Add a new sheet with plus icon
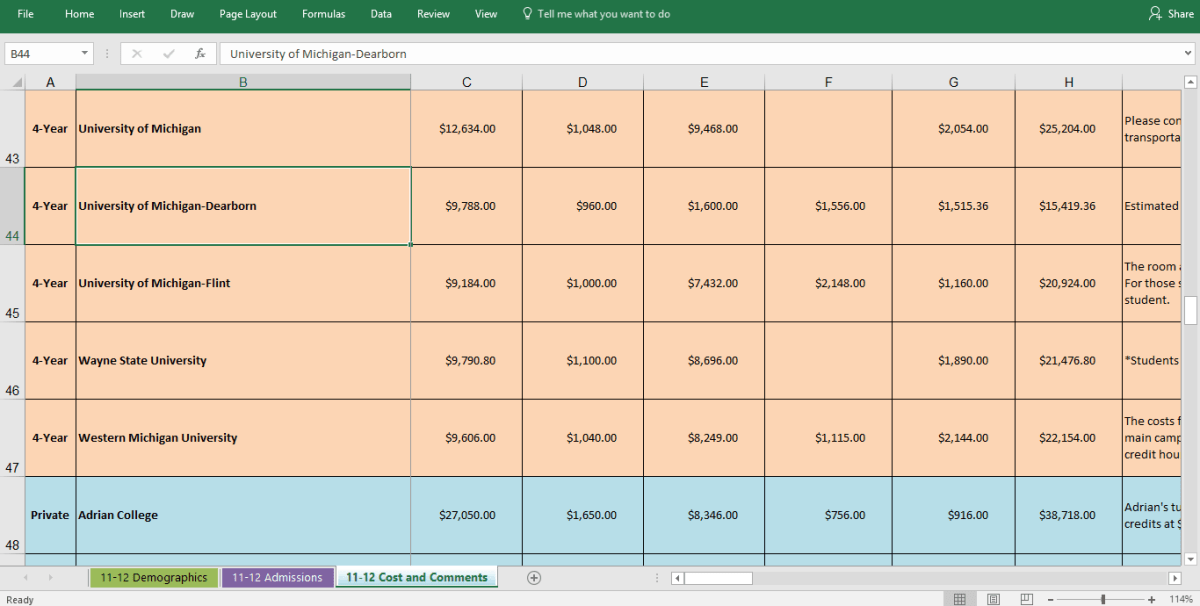This screenshot has width=1200, height=606. tap(534, 577)
